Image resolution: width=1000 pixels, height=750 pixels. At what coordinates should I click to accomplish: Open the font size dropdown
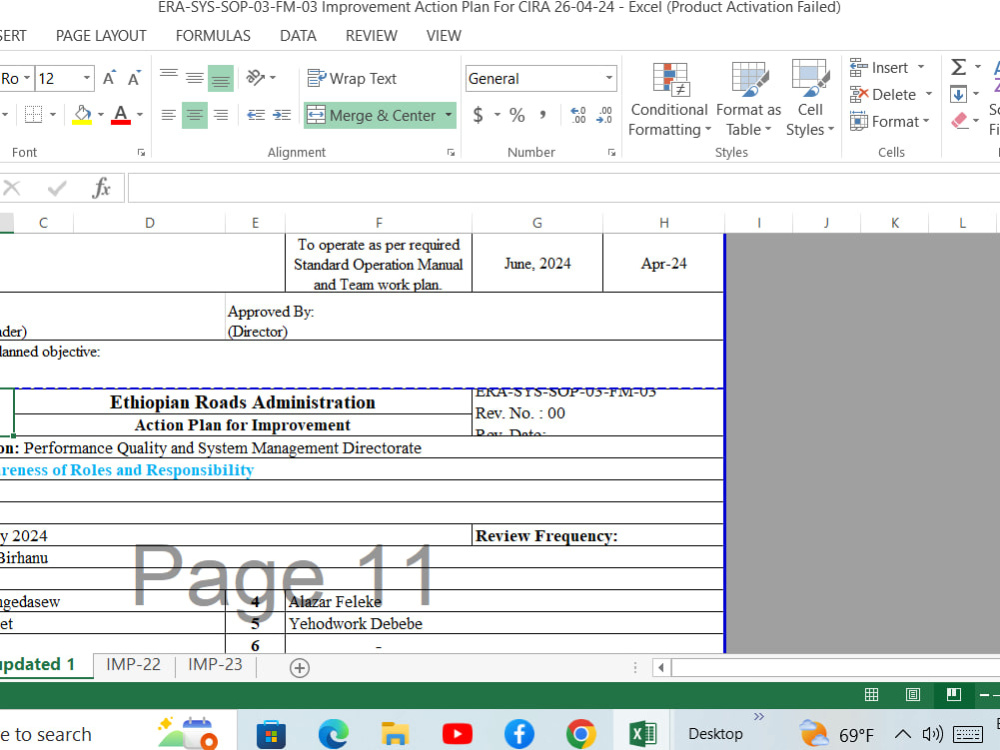(x=87, y=78)
